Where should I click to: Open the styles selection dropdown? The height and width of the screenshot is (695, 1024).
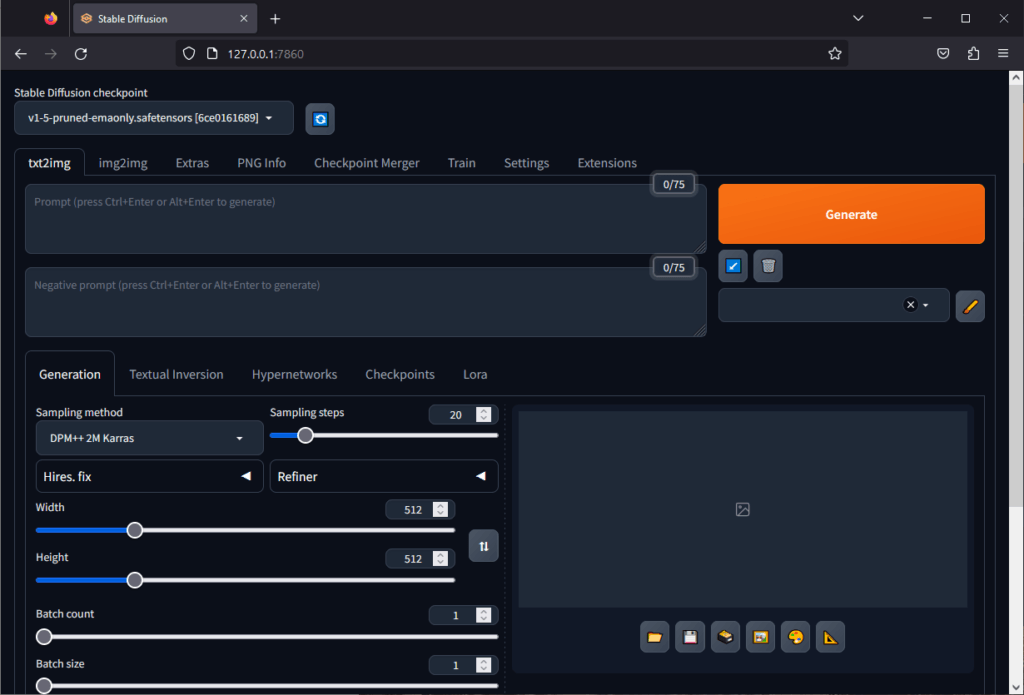click(x=832, y=306)
